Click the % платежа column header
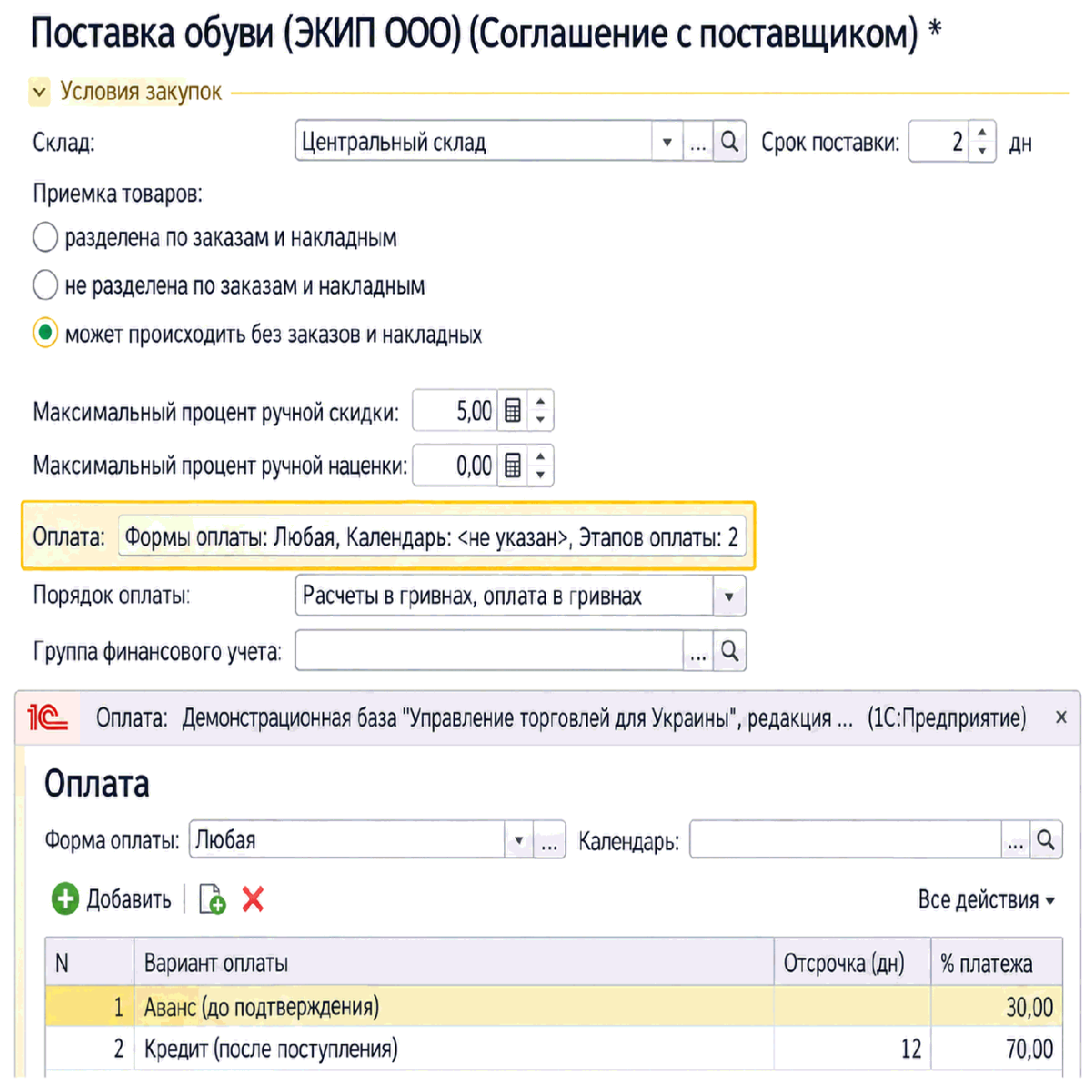The image size is (1092, 1092). [x=996, y=963]
